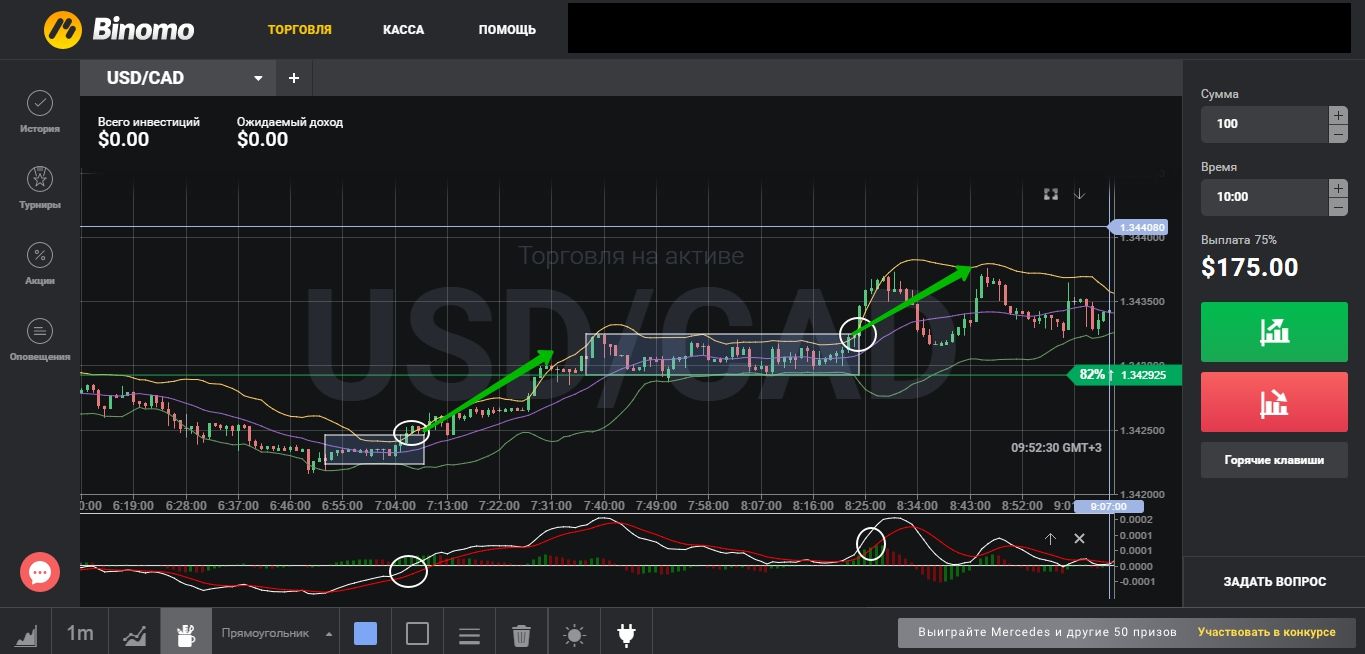Expand the USD/CAD asset dropdown

258,78
